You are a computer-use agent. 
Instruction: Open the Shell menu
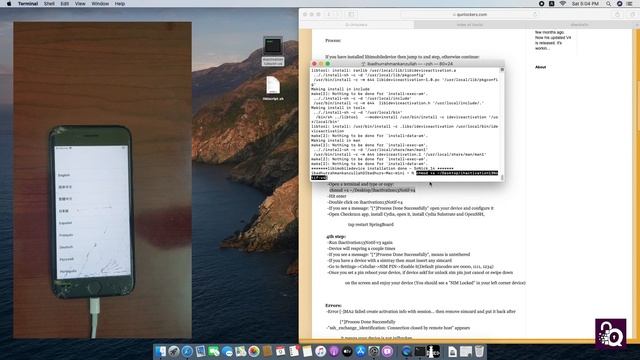coord(49,4)
